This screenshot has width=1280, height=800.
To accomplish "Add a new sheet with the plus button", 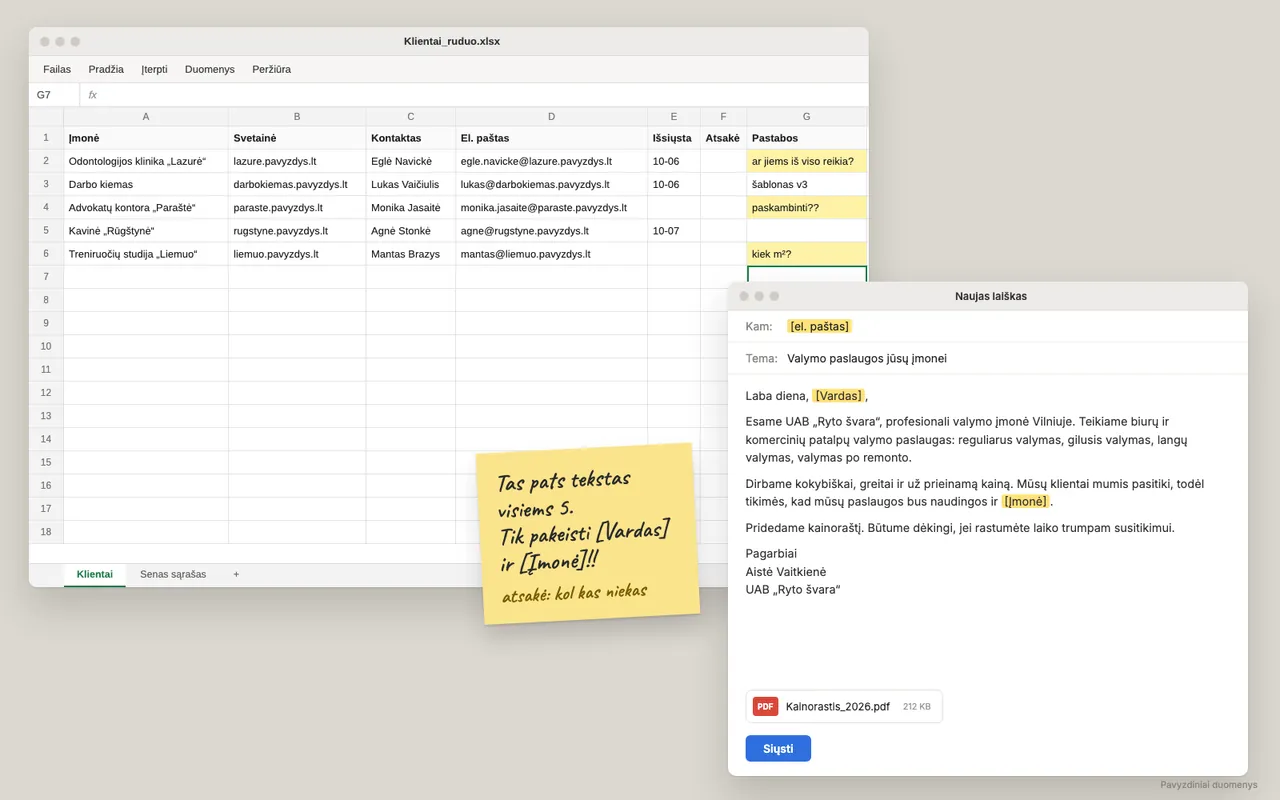I will [236, 574].
